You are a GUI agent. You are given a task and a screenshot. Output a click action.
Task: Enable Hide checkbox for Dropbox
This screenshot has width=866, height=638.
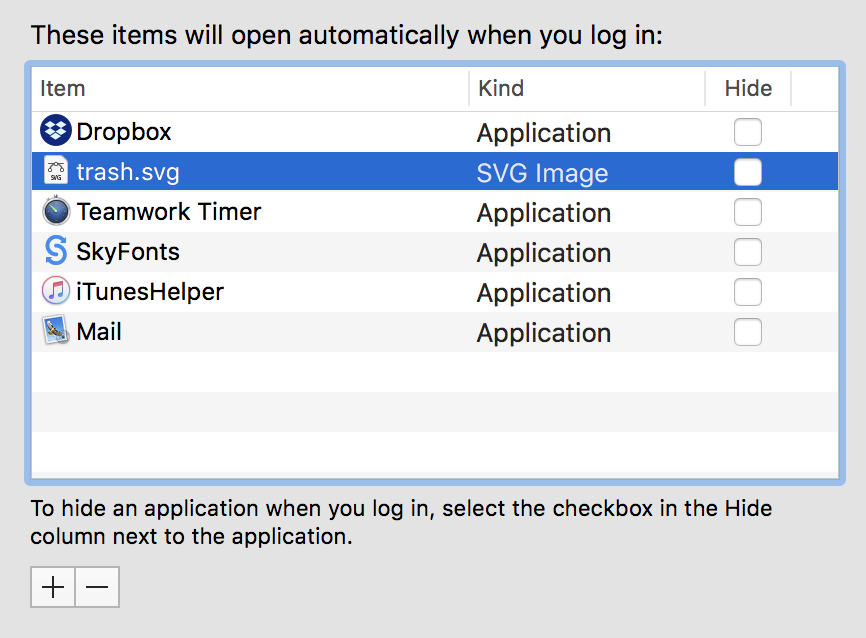(x=747, y=132)
